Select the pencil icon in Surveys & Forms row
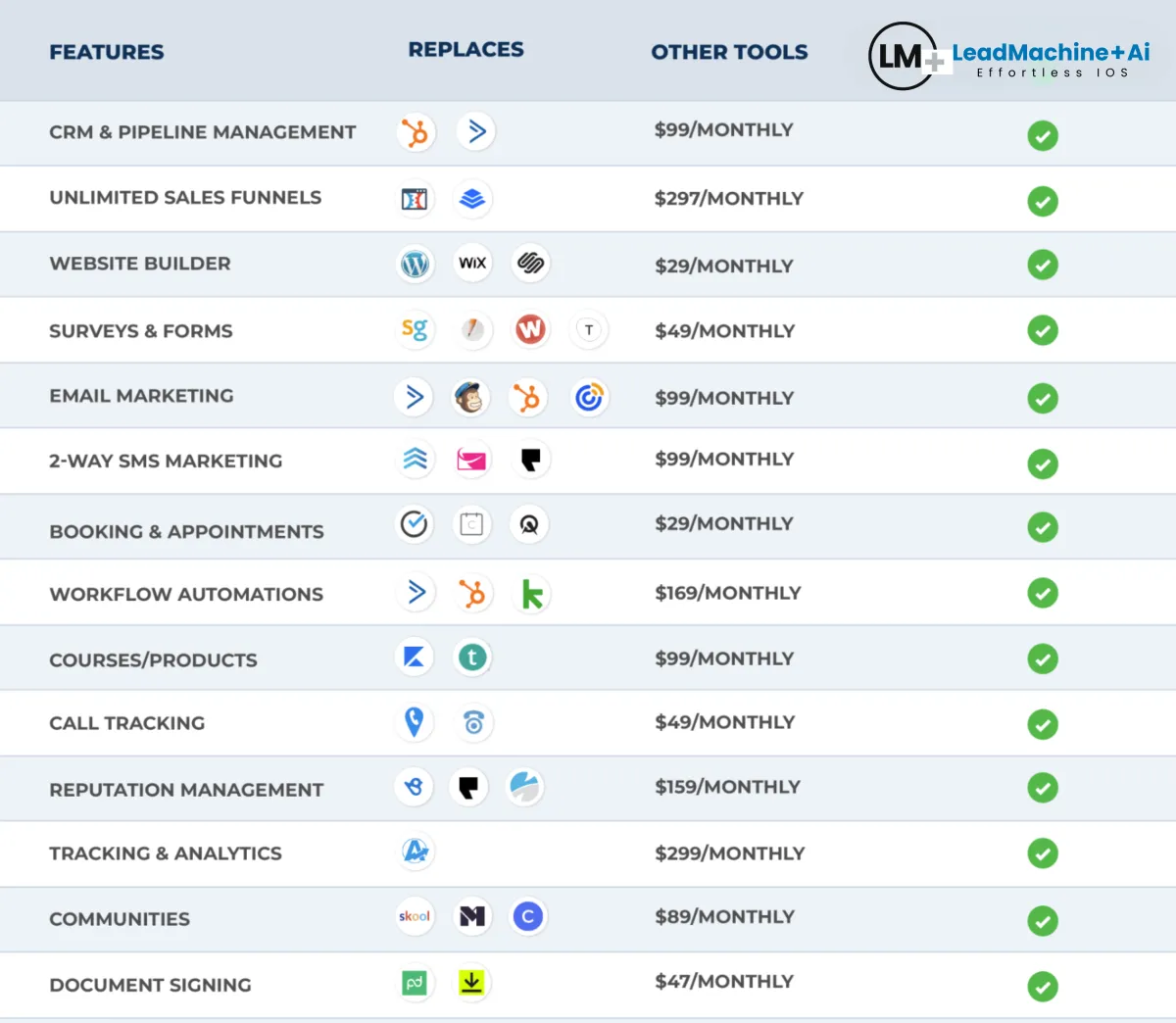 473,330
